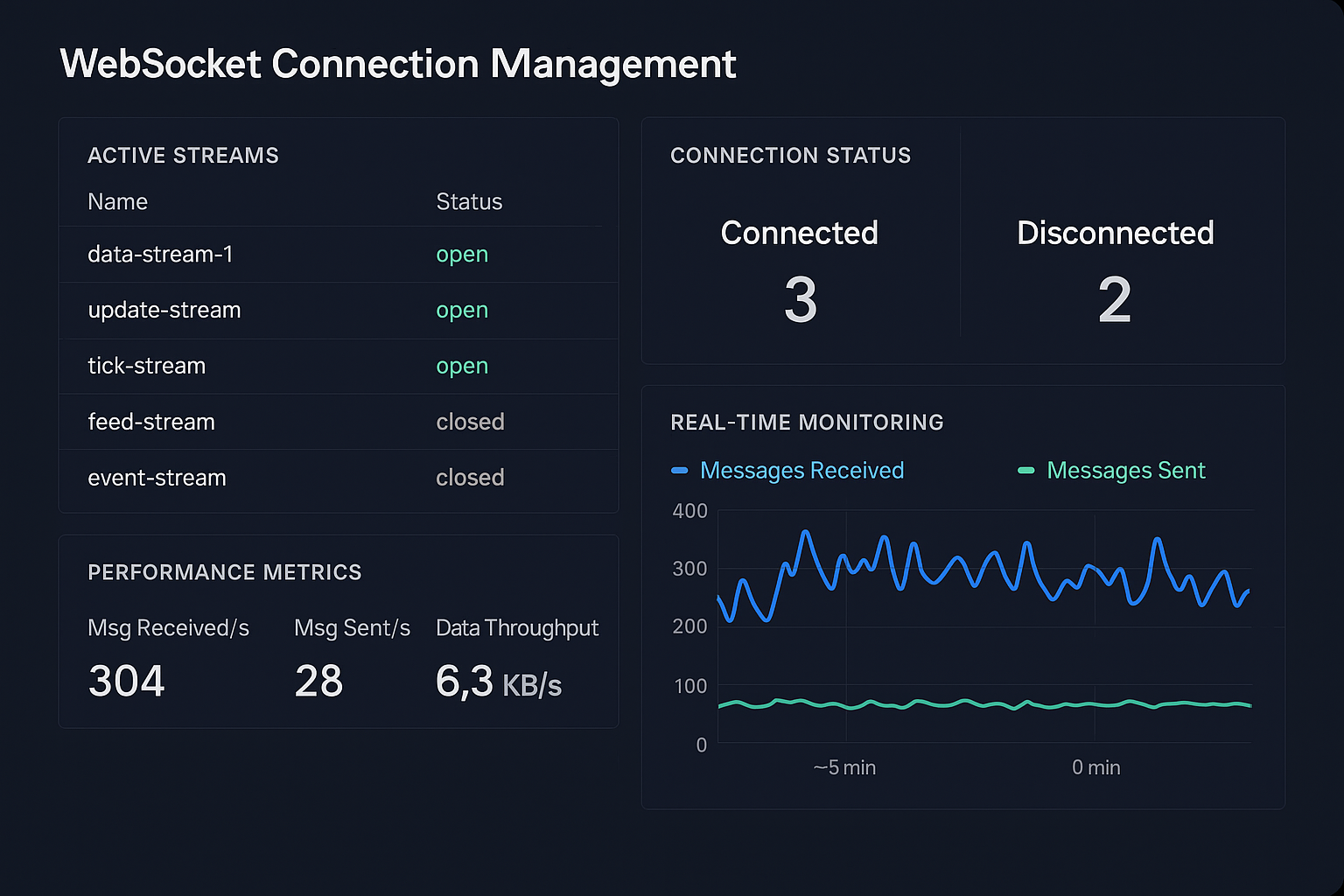Screen dimensions: 1344x896
Task: Select the tick-stream row name
Action: click(x=147, y=366)
